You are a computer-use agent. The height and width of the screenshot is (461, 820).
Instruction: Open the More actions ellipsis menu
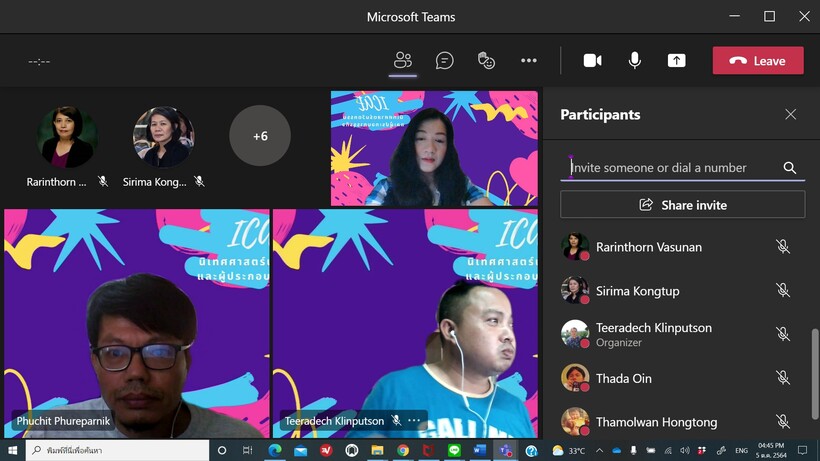(x=529, y=60)
